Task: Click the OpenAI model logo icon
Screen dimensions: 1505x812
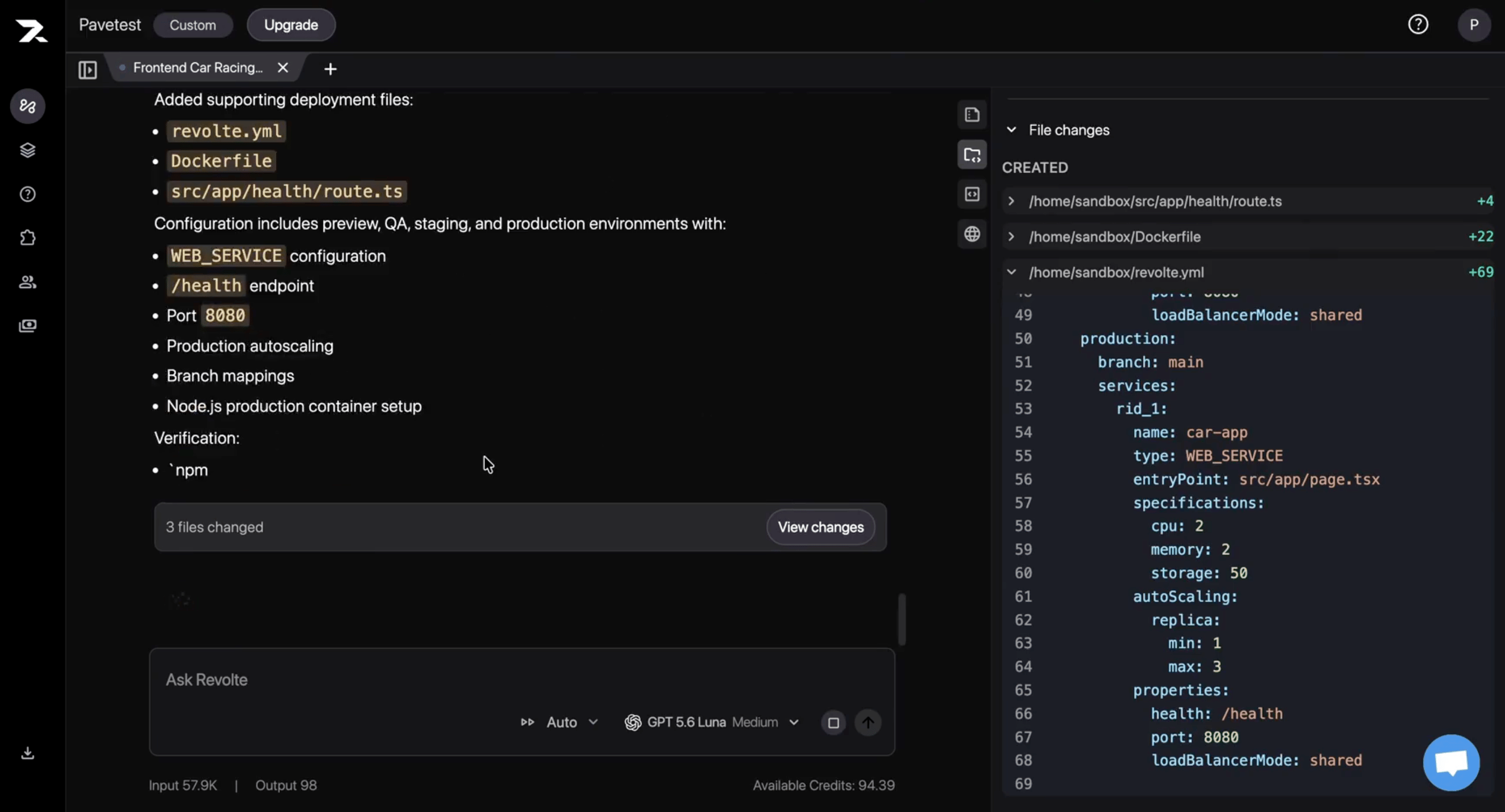Action: coord(633,723)
